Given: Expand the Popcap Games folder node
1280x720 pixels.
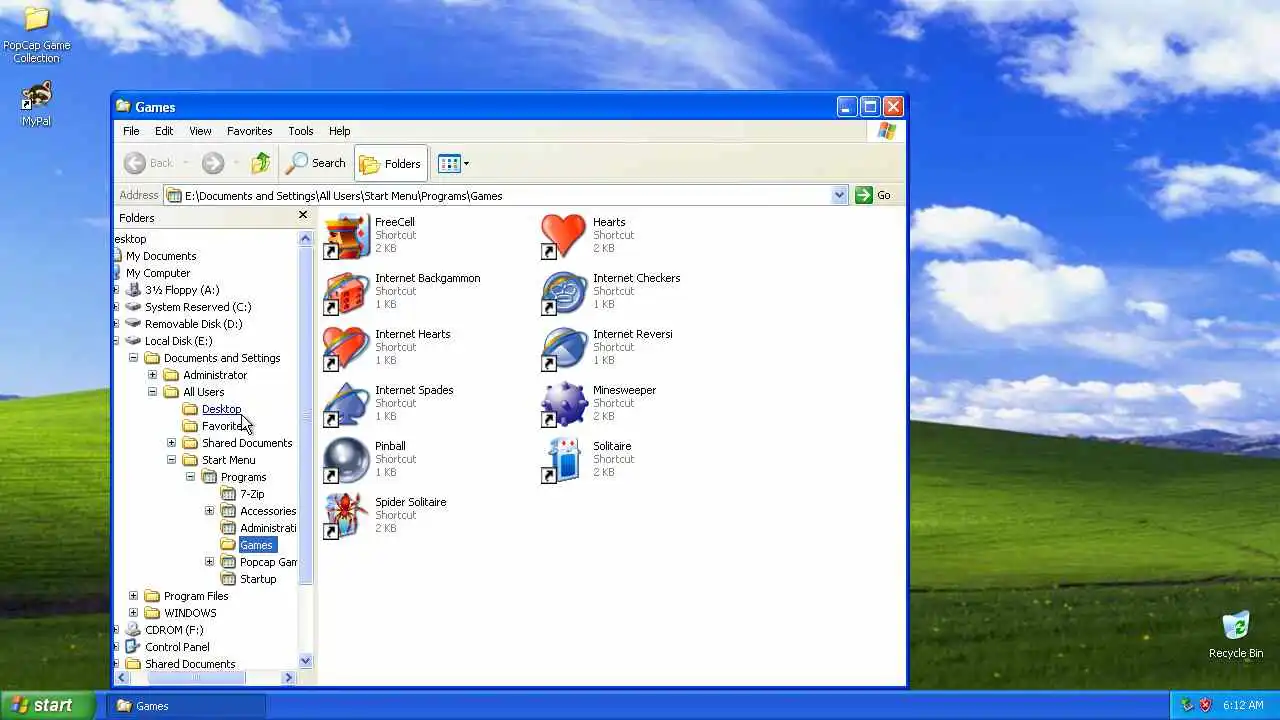Looking at the screenshot, I should (x=209, y=562).
